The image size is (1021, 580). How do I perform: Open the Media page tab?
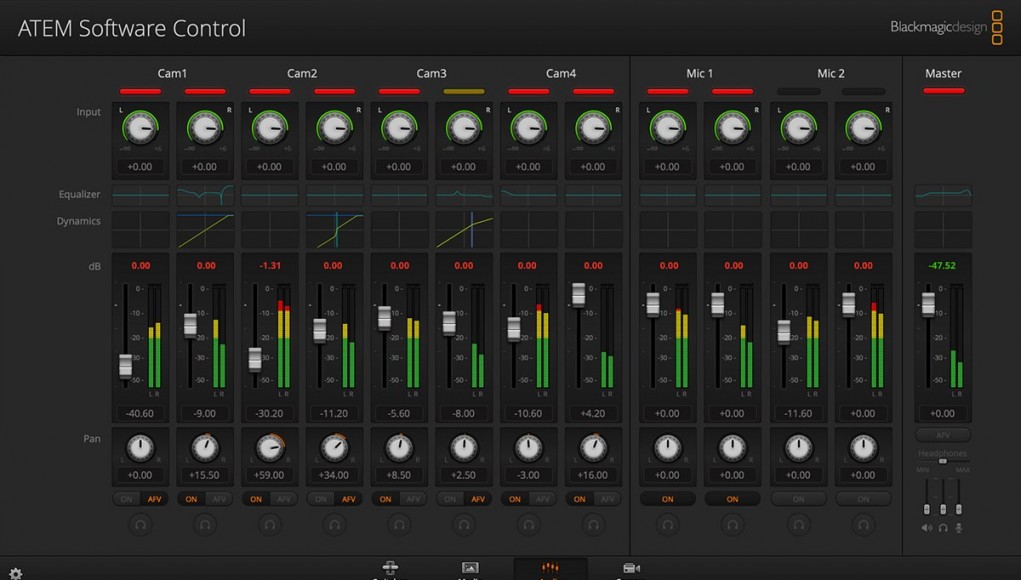click(x=469, y=569)
